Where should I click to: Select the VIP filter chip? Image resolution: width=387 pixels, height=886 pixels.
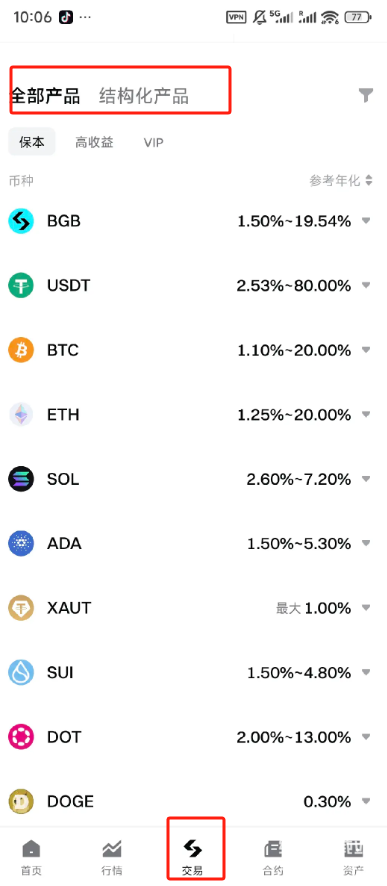(x=154, y=142)
